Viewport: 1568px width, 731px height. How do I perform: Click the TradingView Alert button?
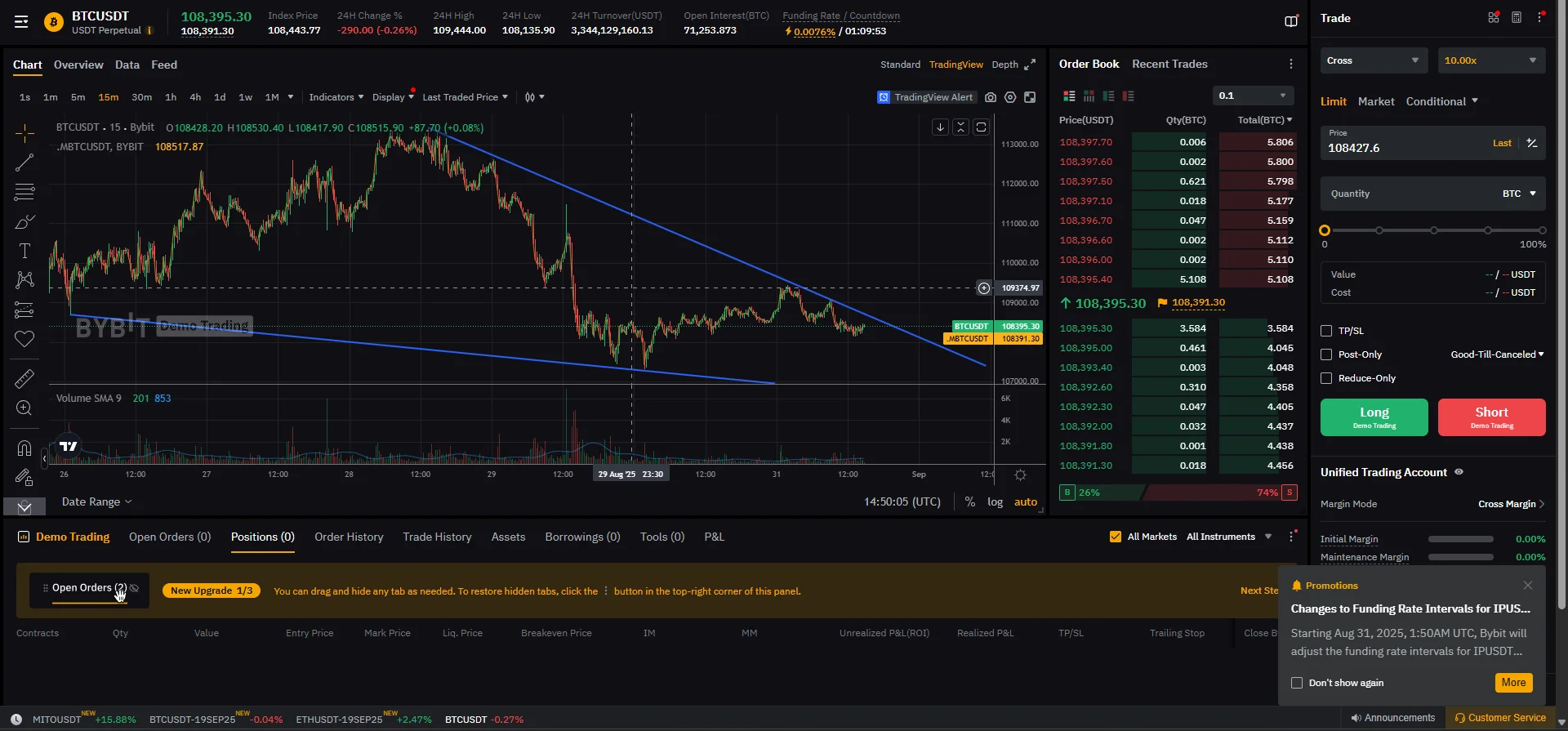pyautogui.click(x=926, y=97)
